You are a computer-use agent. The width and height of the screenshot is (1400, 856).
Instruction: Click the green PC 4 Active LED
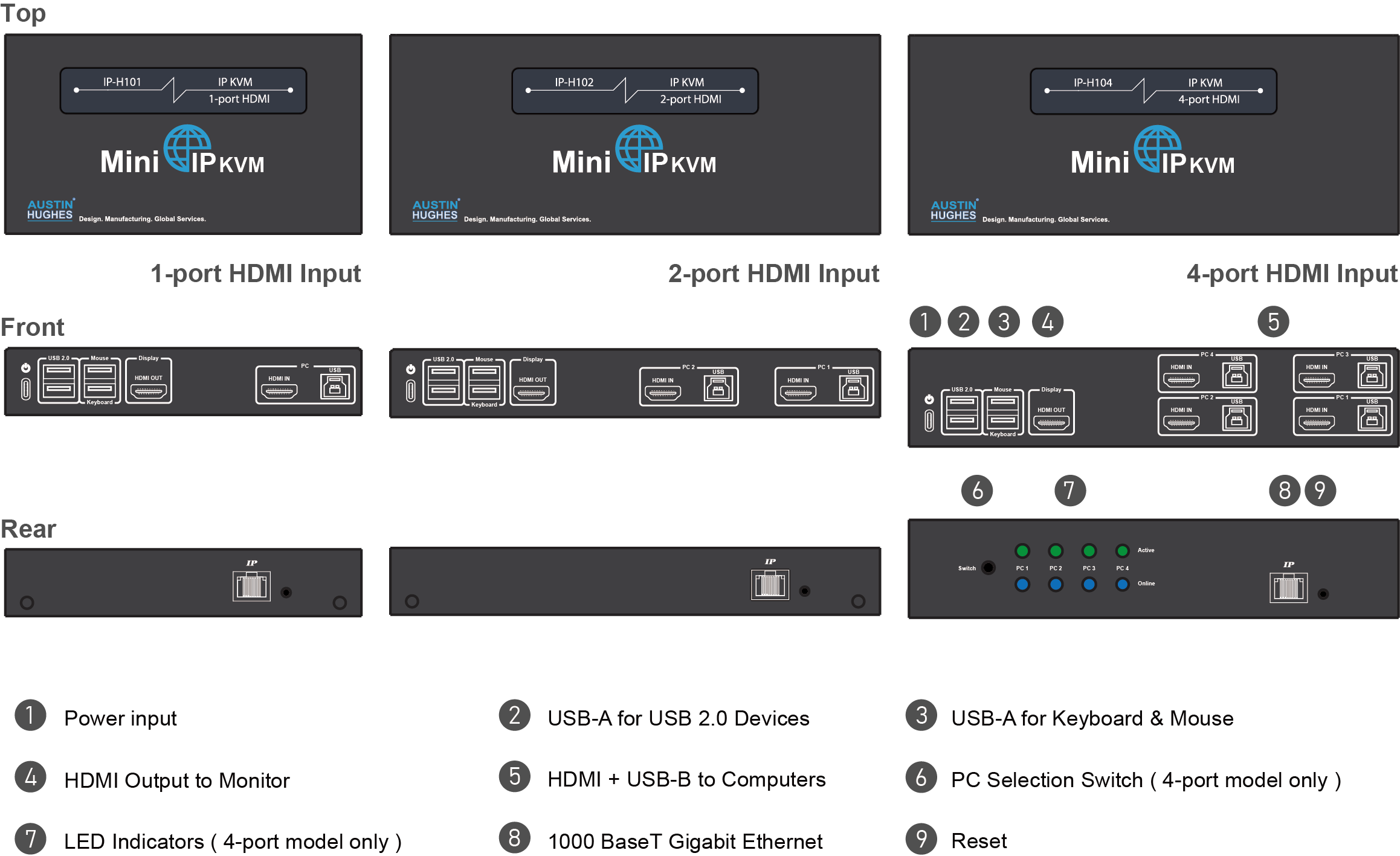[1122, 550]
